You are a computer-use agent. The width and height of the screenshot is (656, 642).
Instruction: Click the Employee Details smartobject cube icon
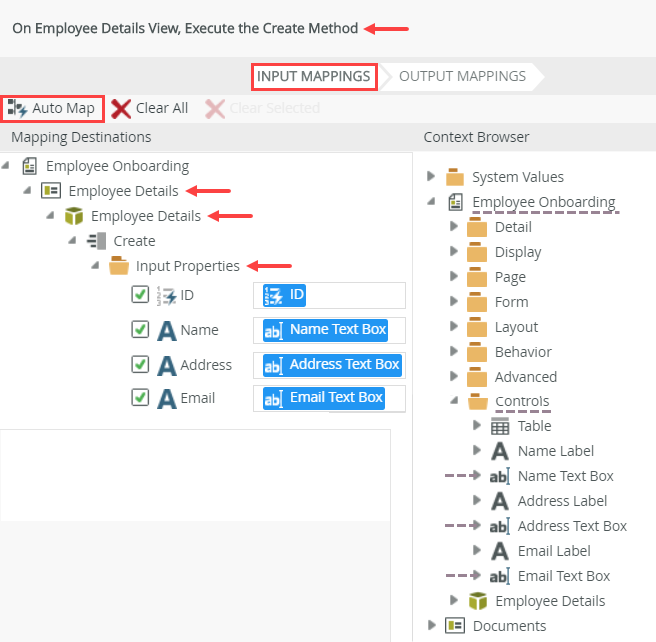tap(73, 216)
